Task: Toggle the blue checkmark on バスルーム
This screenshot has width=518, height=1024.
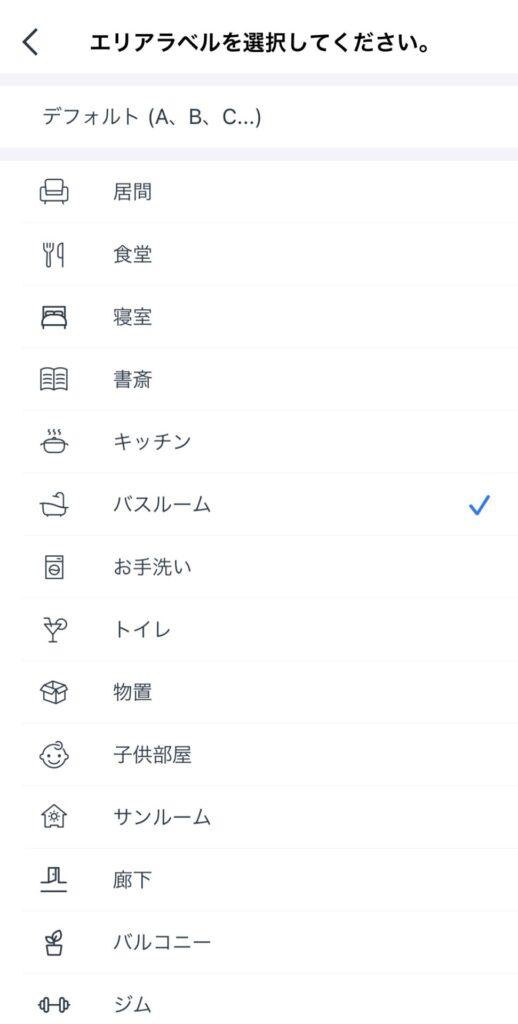Action: (479, 505)
